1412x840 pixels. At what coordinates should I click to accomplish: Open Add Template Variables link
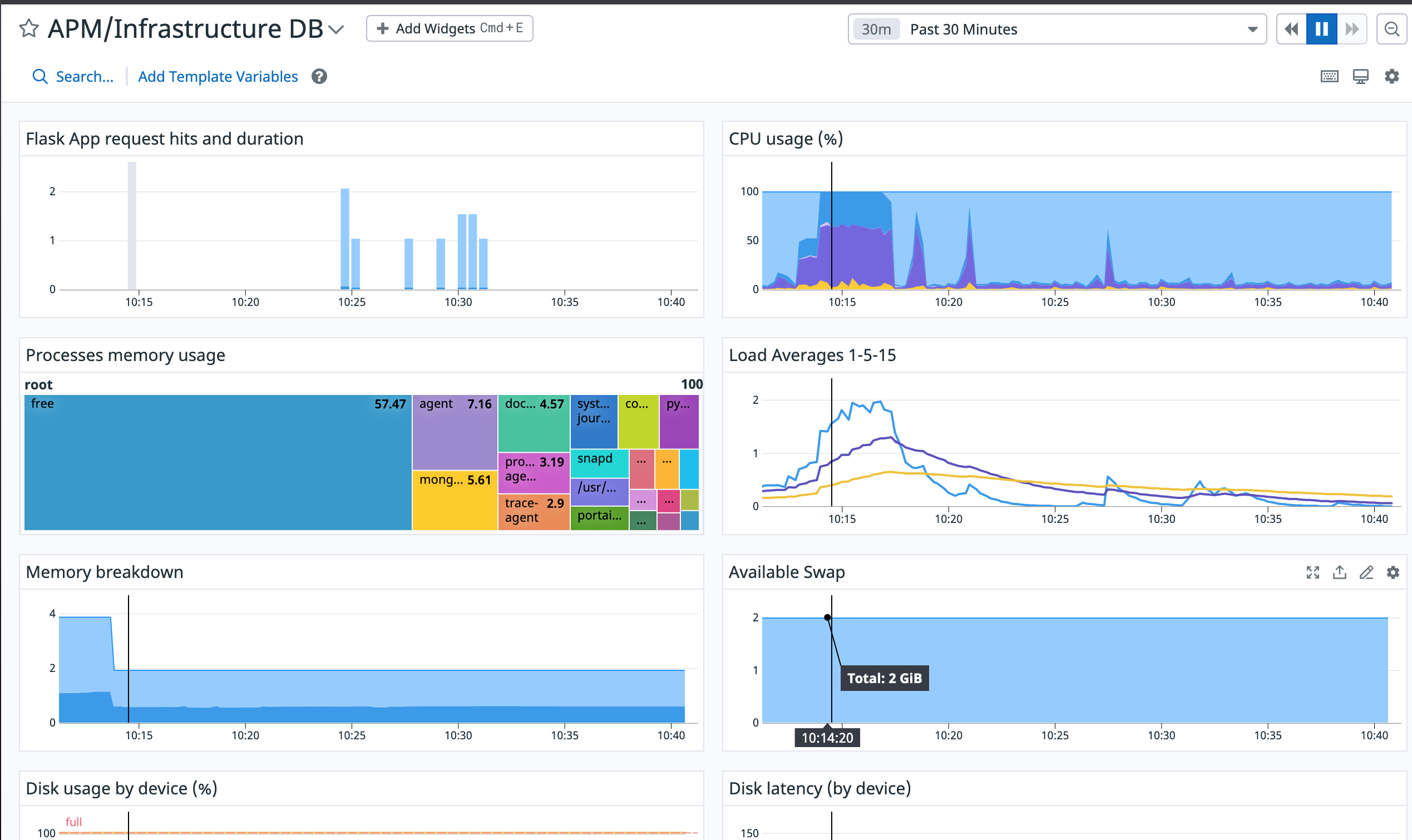point(218,76)
